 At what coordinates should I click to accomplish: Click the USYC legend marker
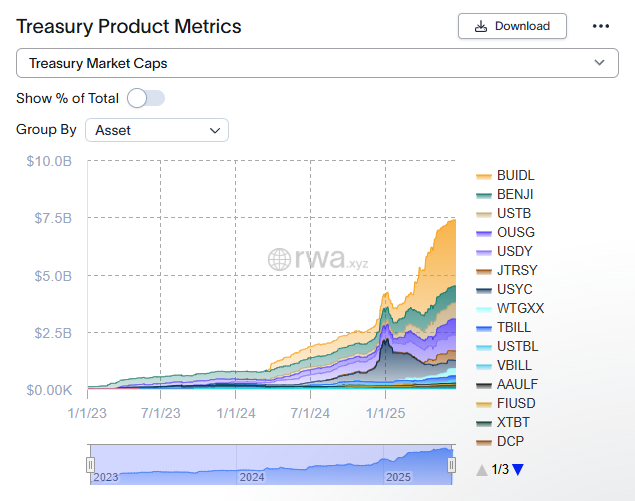click(x=483, y=289)
